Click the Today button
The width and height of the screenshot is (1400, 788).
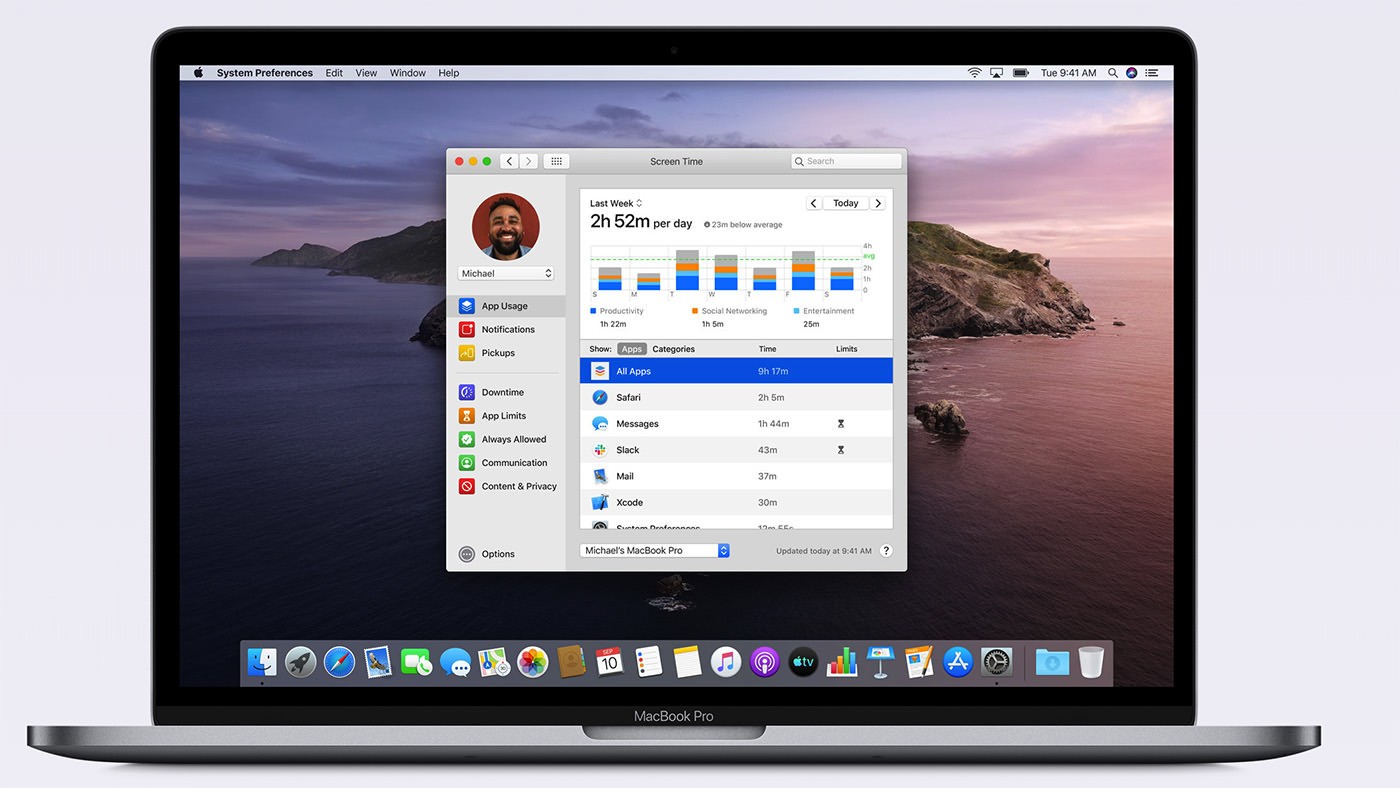pos(846,203)
